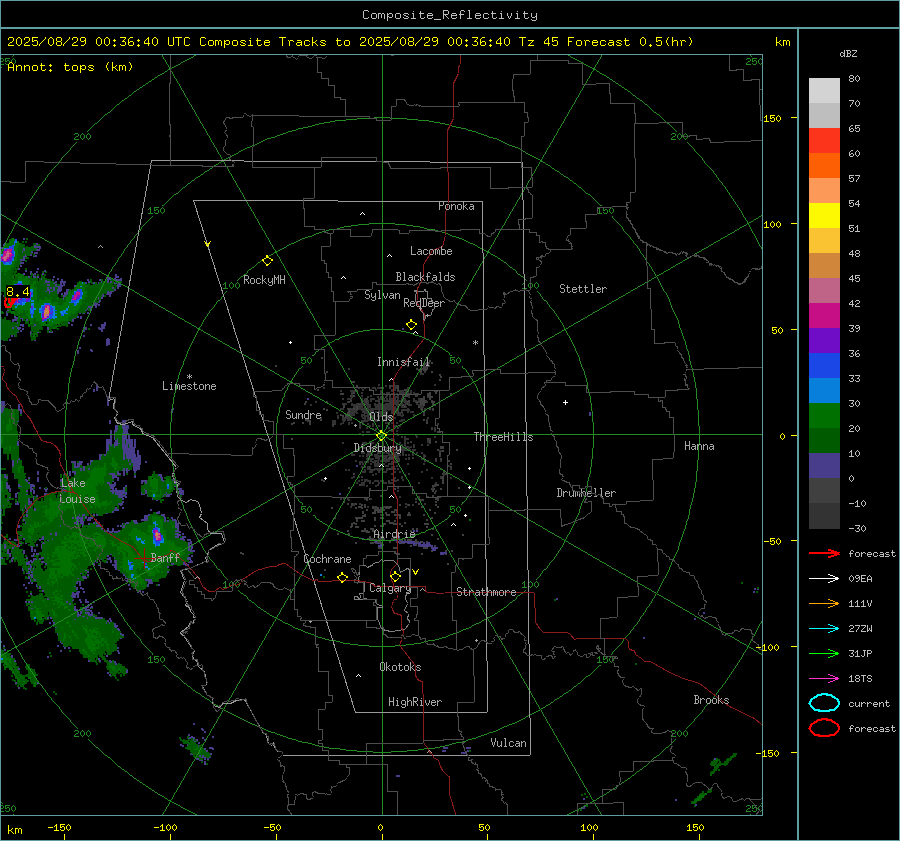The width and height of the screenshot is (900, 841).
Task: Click the Stettler city label
Action: click(583, 289)
